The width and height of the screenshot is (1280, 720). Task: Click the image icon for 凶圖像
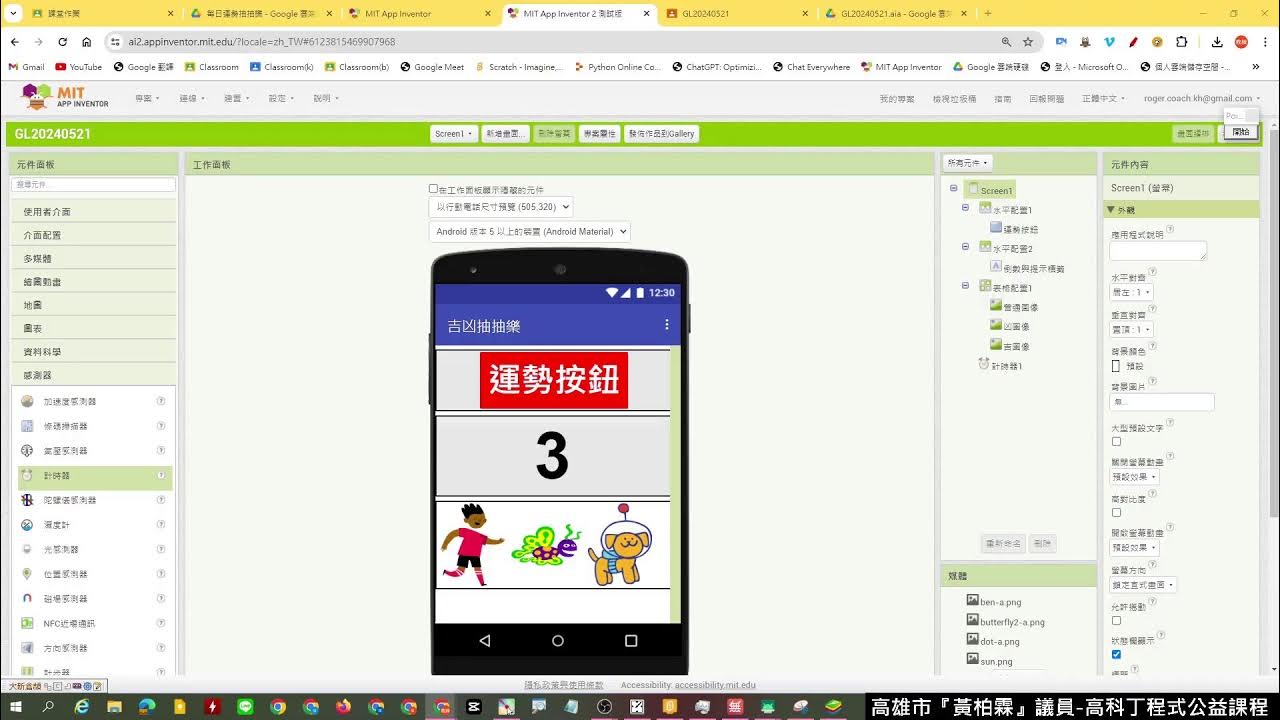pyautogui.click(x=996, y=325)
